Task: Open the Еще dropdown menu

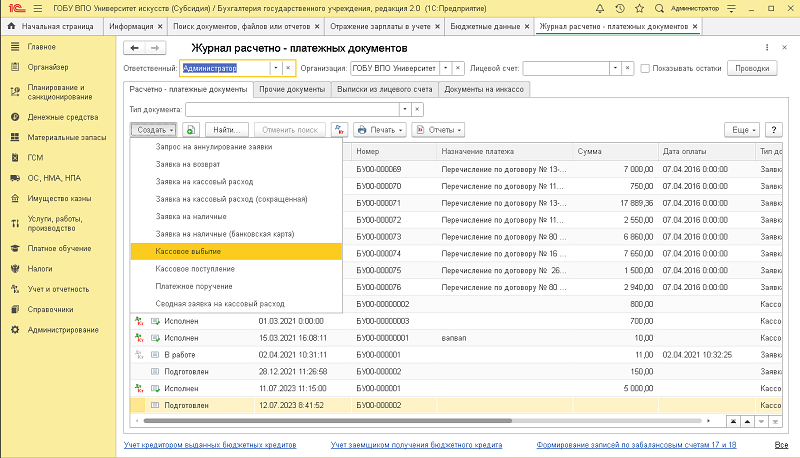Action: (x=741, y=130)
